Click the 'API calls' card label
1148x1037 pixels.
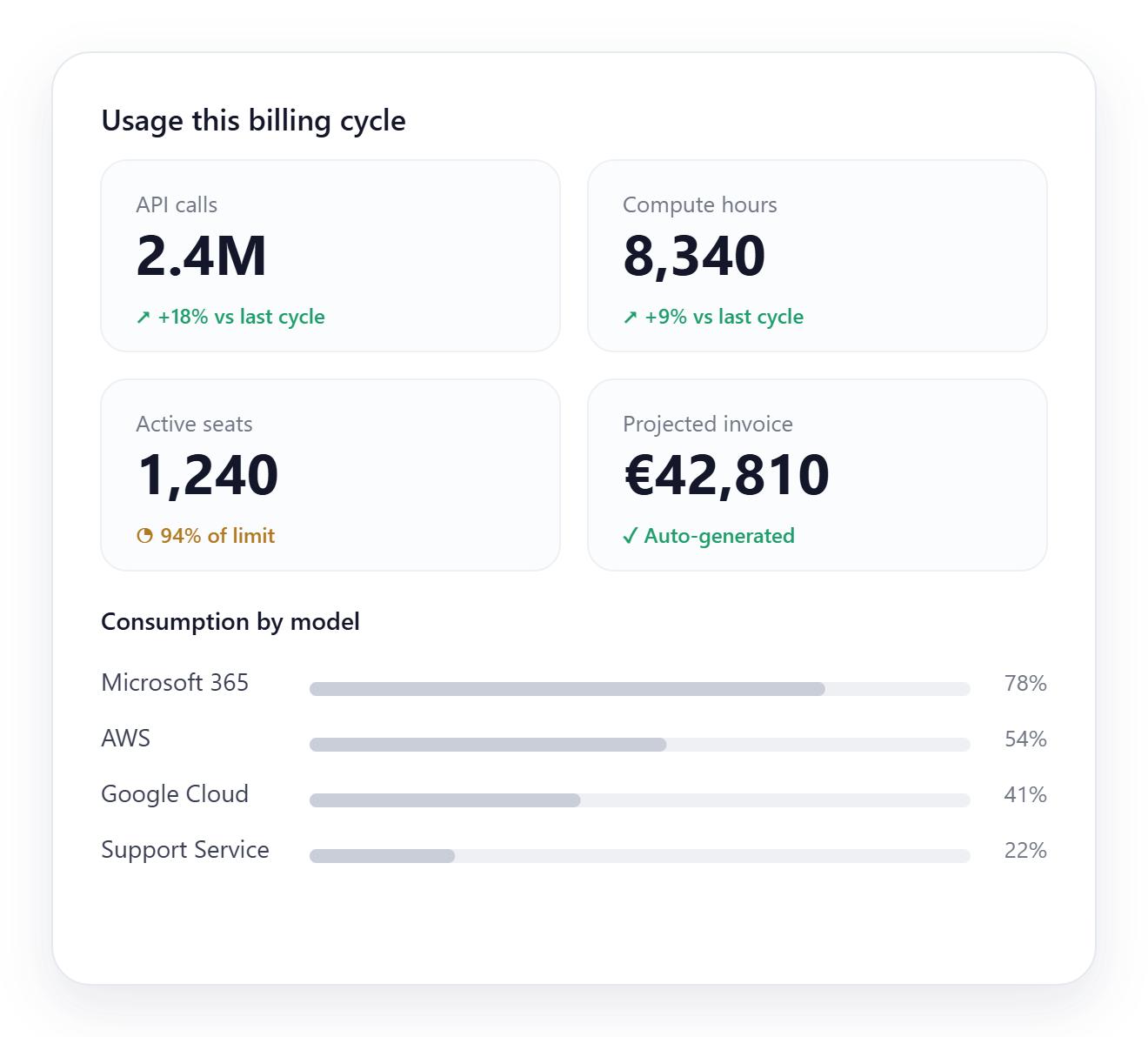pyautogui.click(x=177, y=205)
